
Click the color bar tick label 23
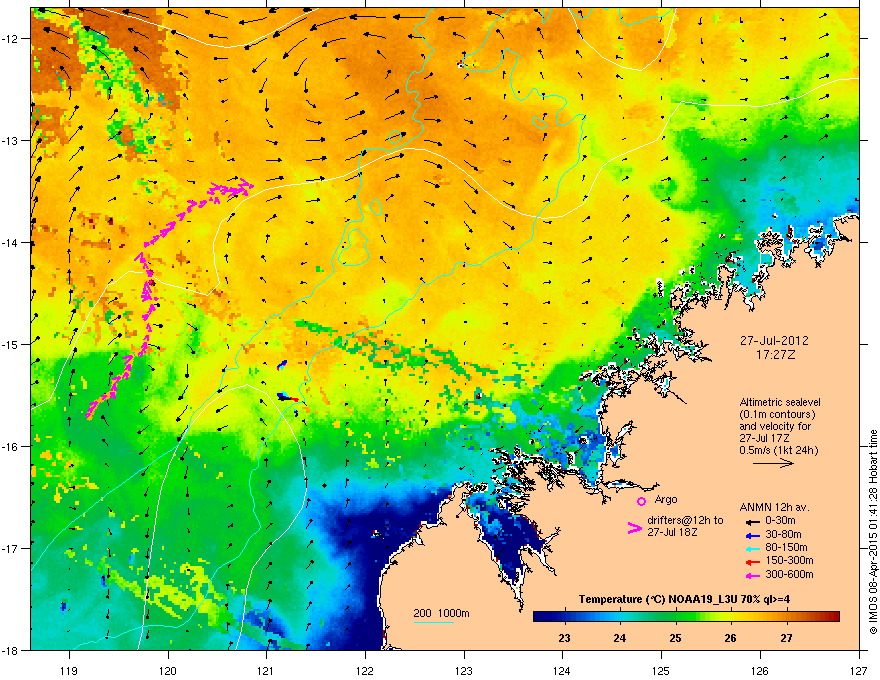tap(565, 638)
